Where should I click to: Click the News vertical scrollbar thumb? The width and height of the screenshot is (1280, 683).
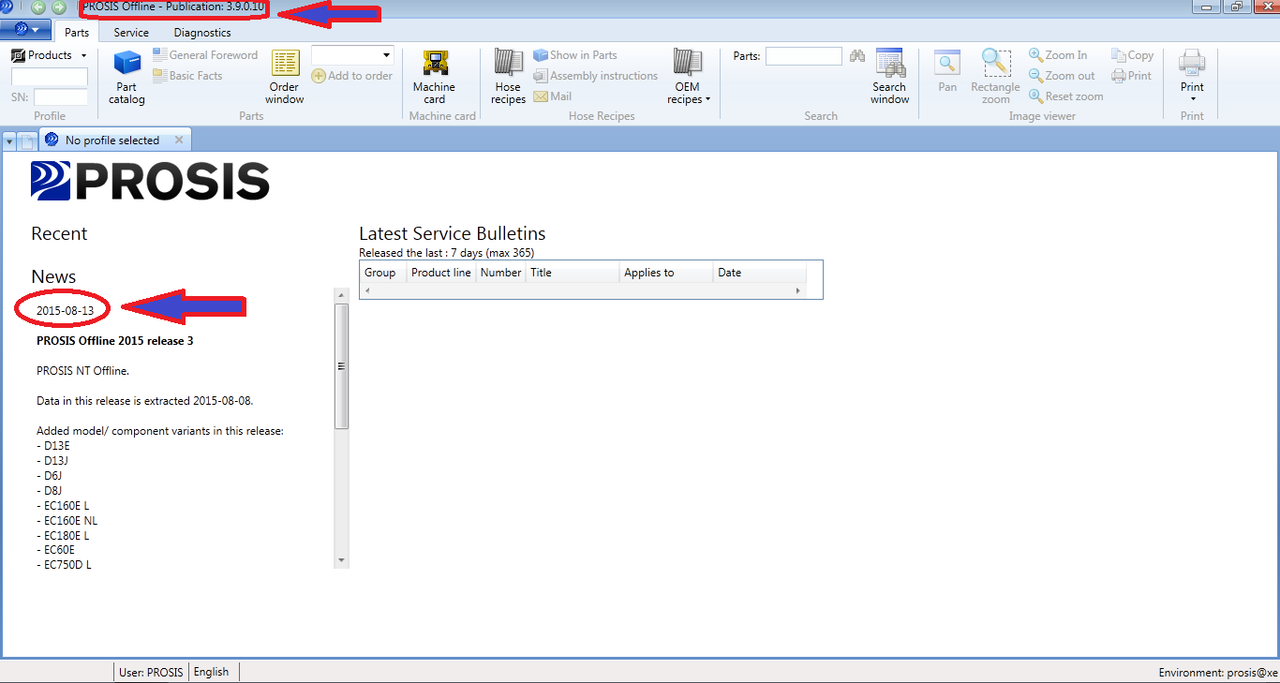341,366
